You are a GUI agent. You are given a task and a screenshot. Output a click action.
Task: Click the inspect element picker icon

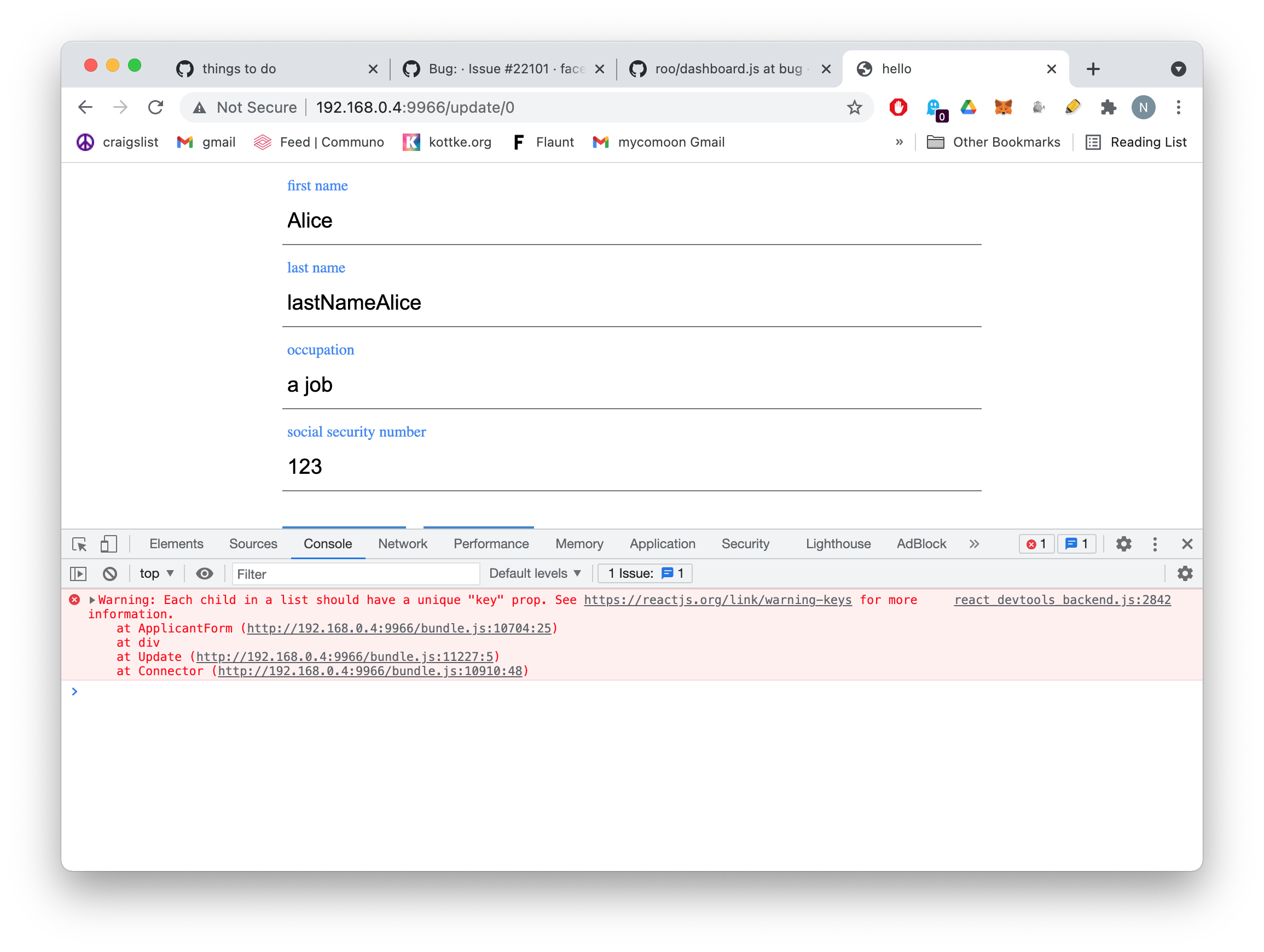pyautogui.click(x=79, y=544)
